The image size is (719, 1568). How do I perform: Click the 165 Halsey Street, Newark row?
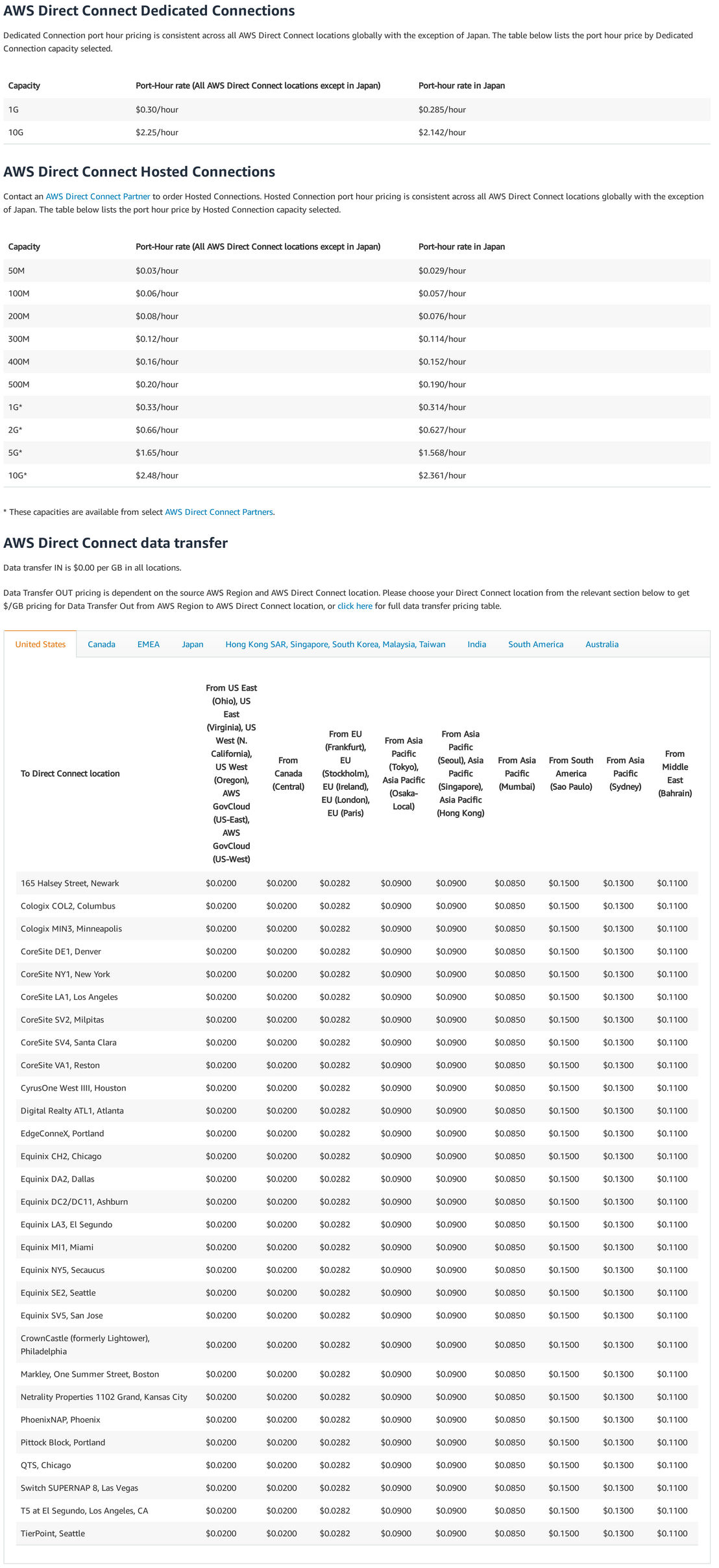(x=358, y=883)
